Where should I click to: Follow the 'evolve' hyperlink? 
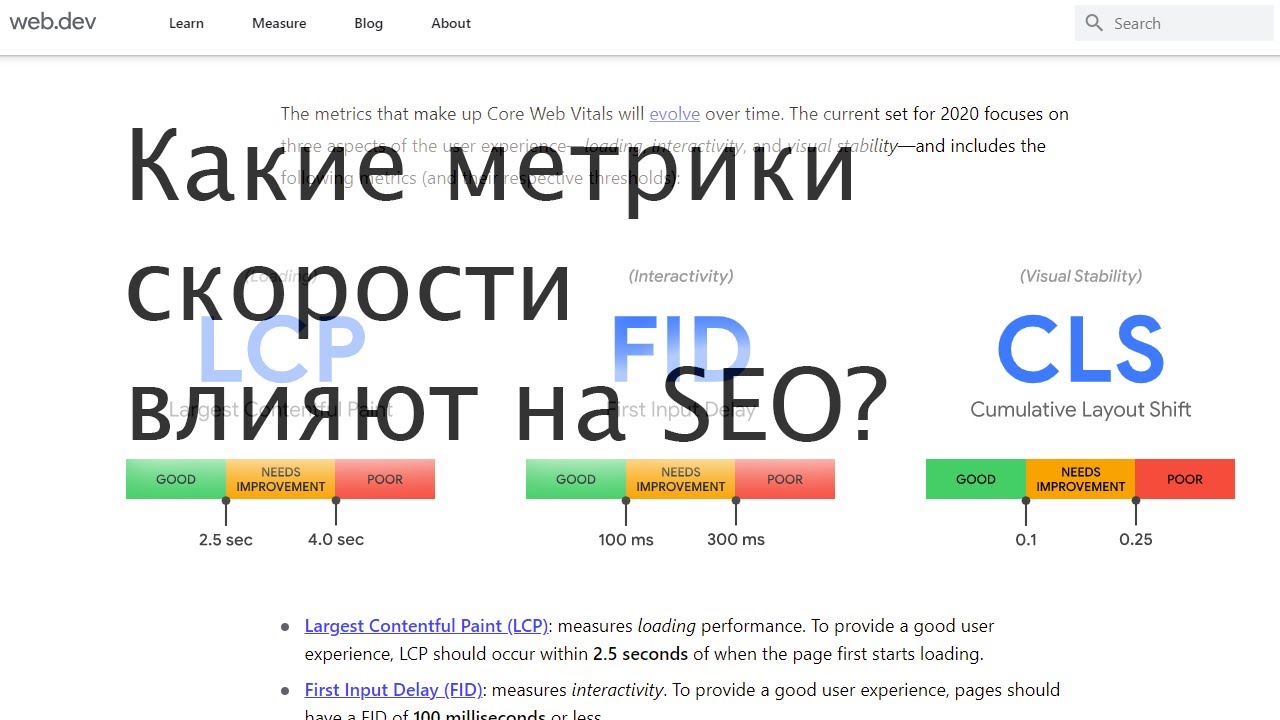pyautogui.click(x=674, y=114)
